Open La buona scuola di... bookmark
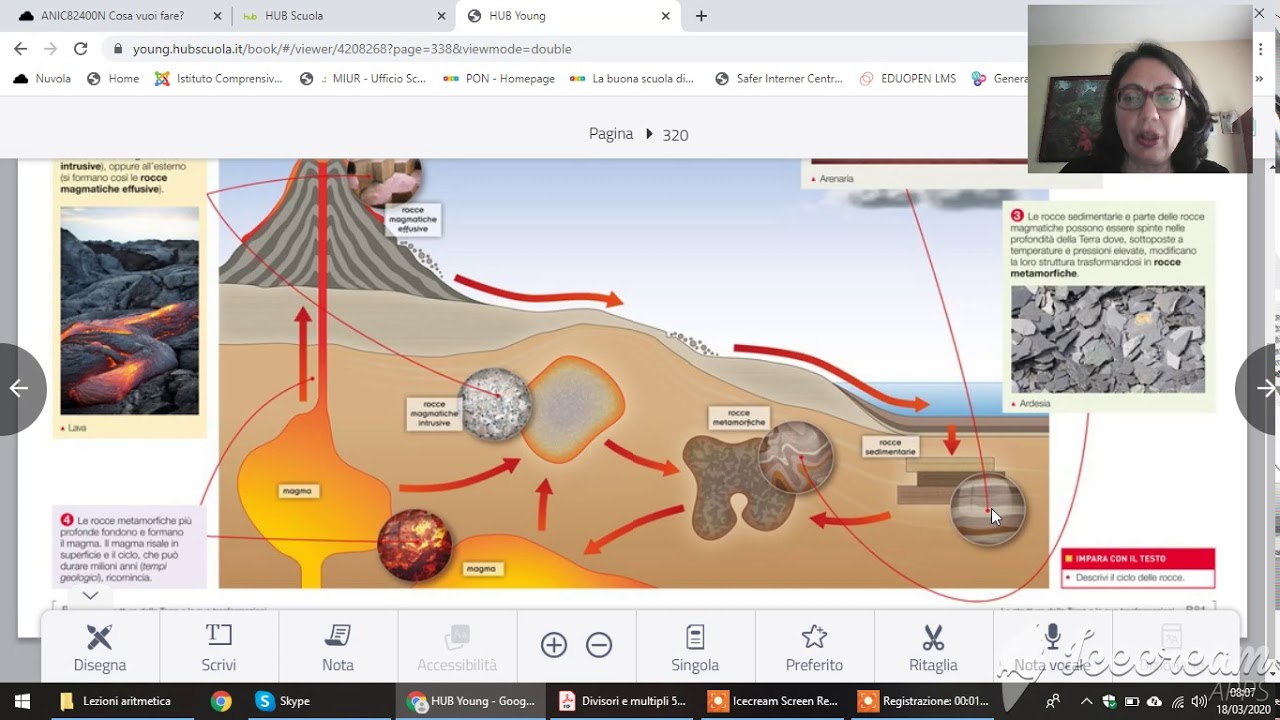The height and width of the screenshot is (720, 1280). point(632,78)
